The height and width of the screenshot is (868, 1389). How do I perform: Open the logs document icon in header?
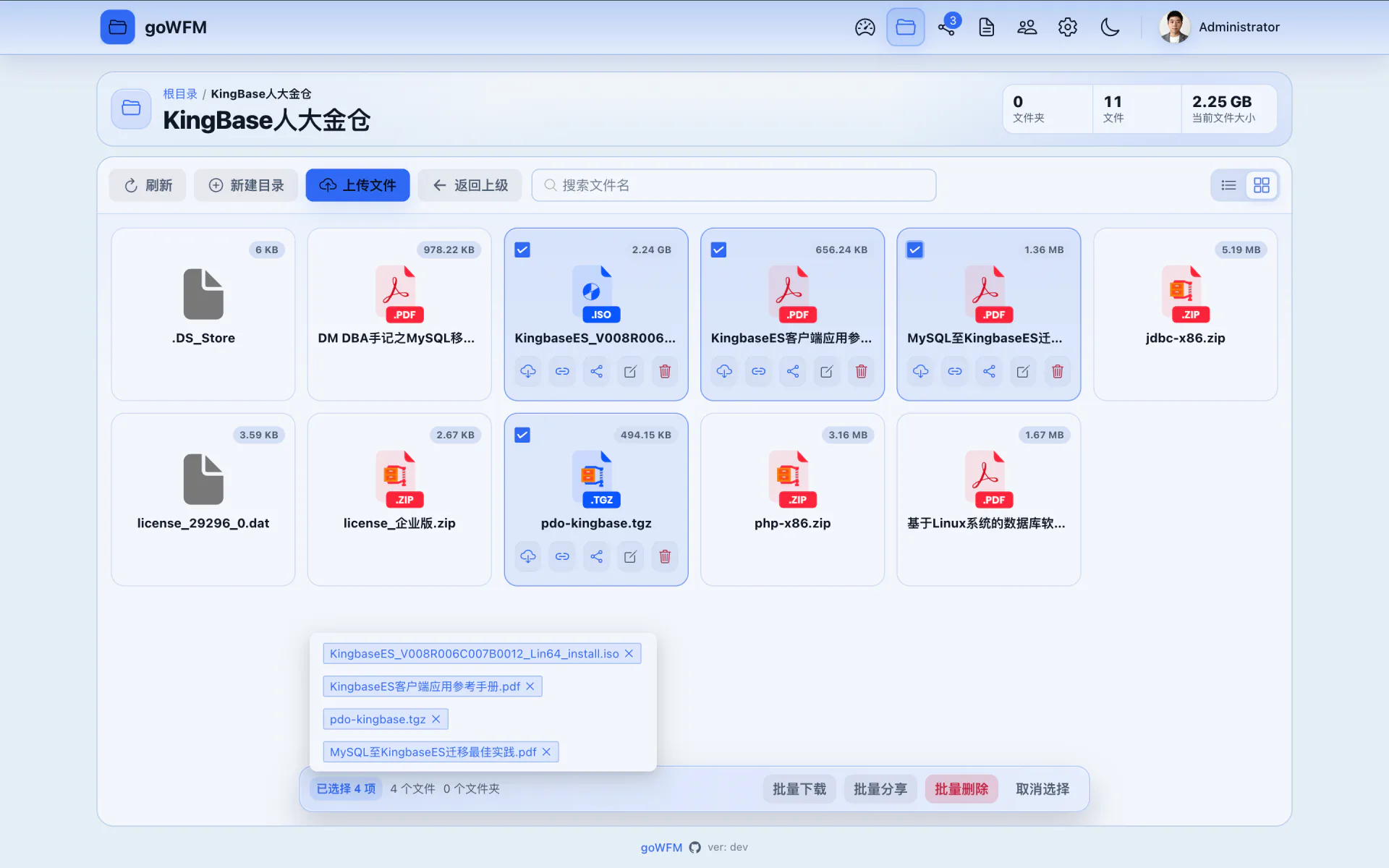point(987,27)
